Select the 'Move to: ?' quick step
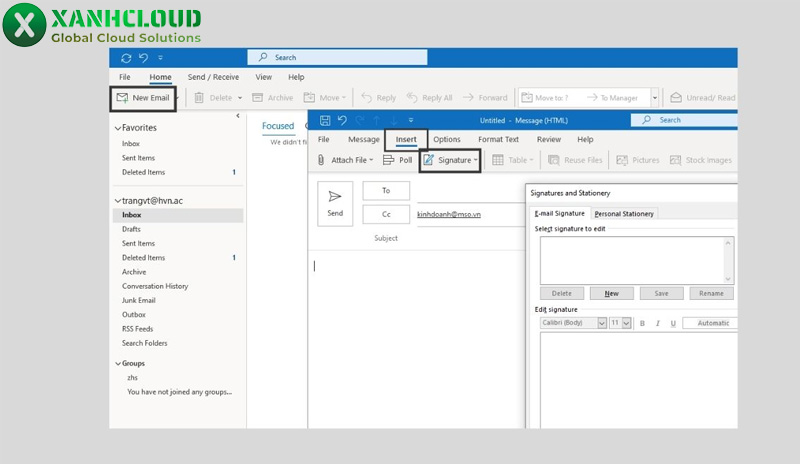 (x=545, y=97)
